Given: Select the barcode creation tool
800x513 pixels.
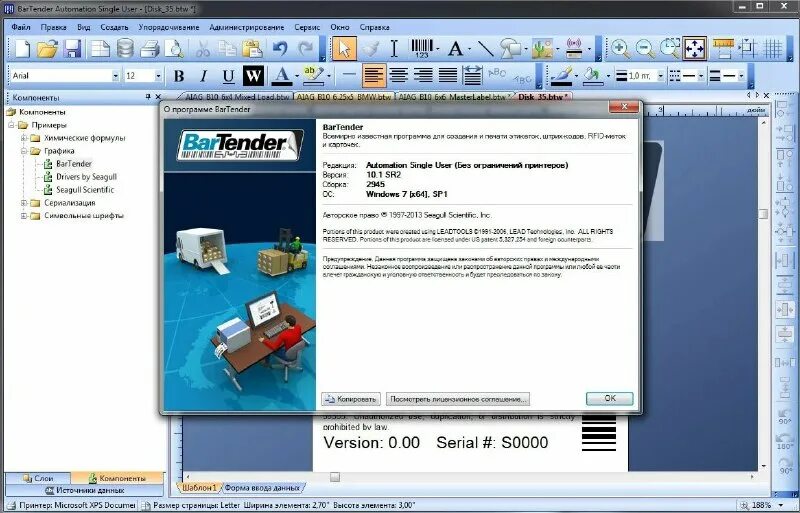Looking at the screenshot, I should (422, 49).
